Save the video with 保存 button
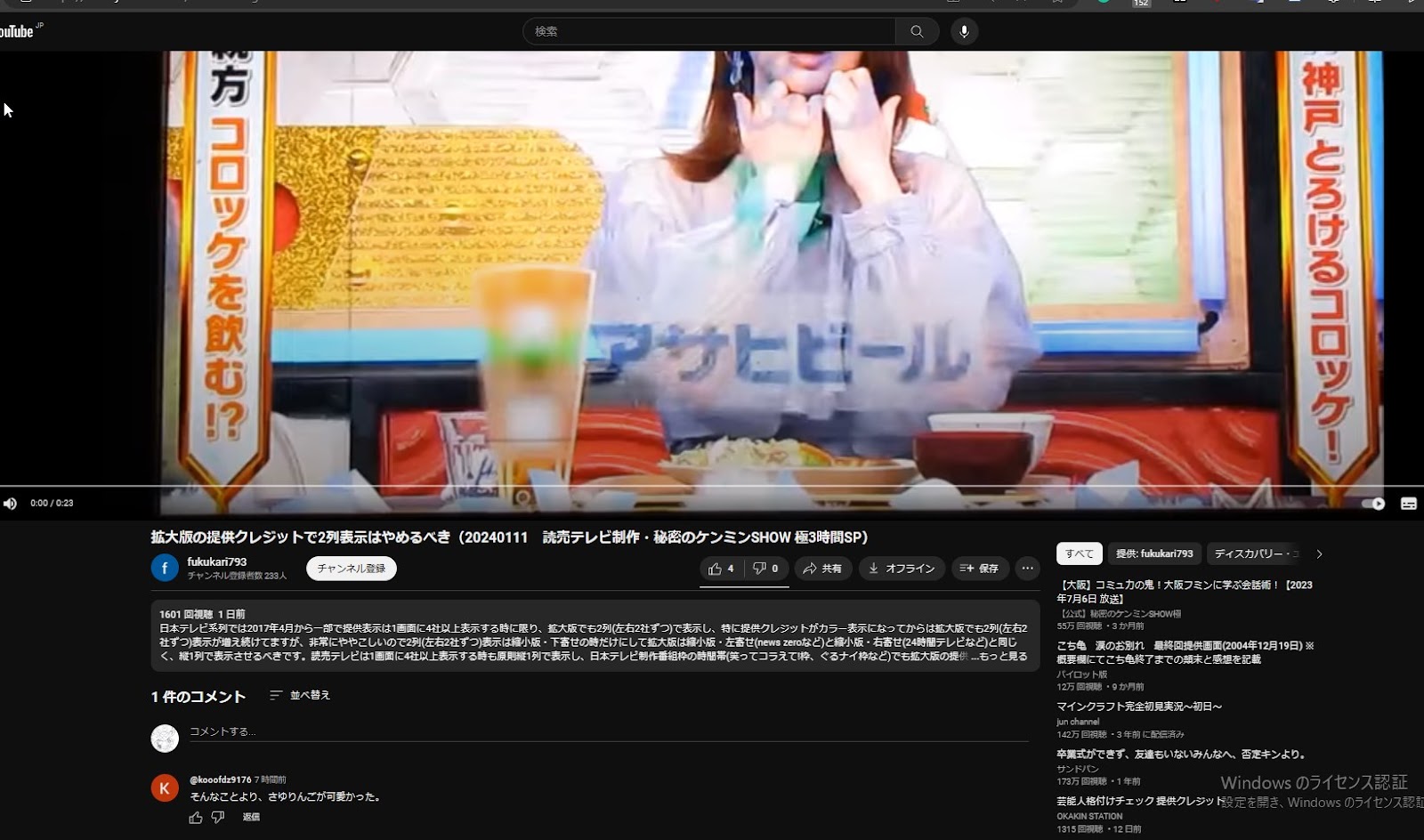The width and height of the screenshot is (1424, 840). pyautogui.click(x=979, y=569)
